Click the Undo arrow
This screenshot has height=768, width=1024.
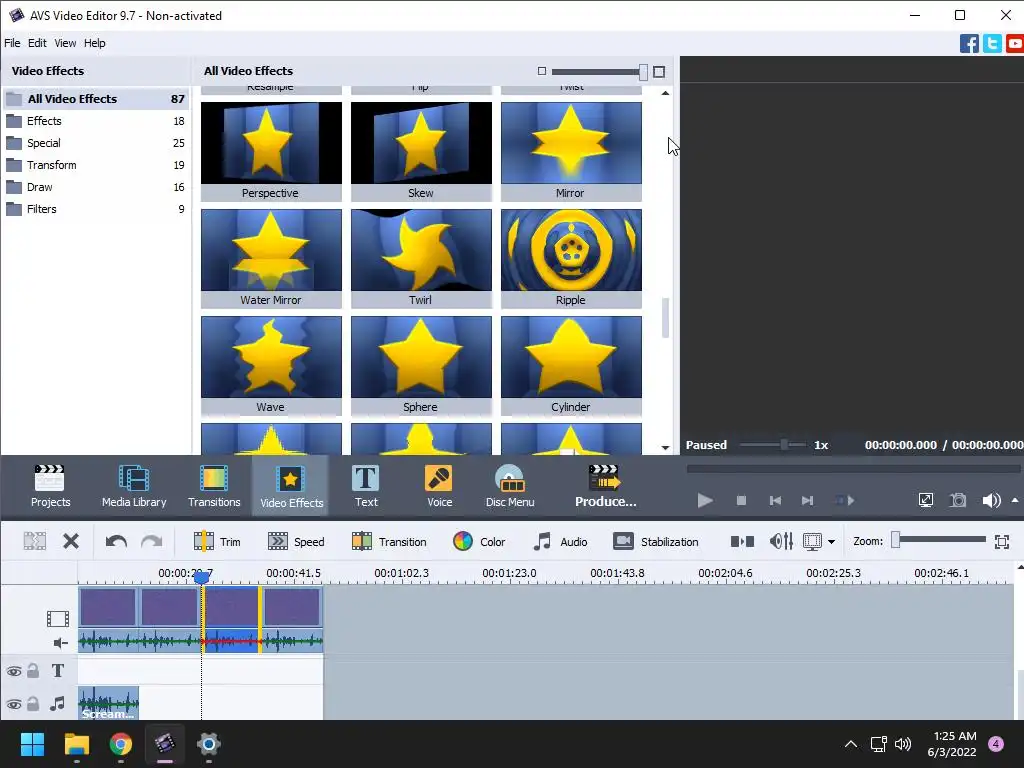pos(116,541)
